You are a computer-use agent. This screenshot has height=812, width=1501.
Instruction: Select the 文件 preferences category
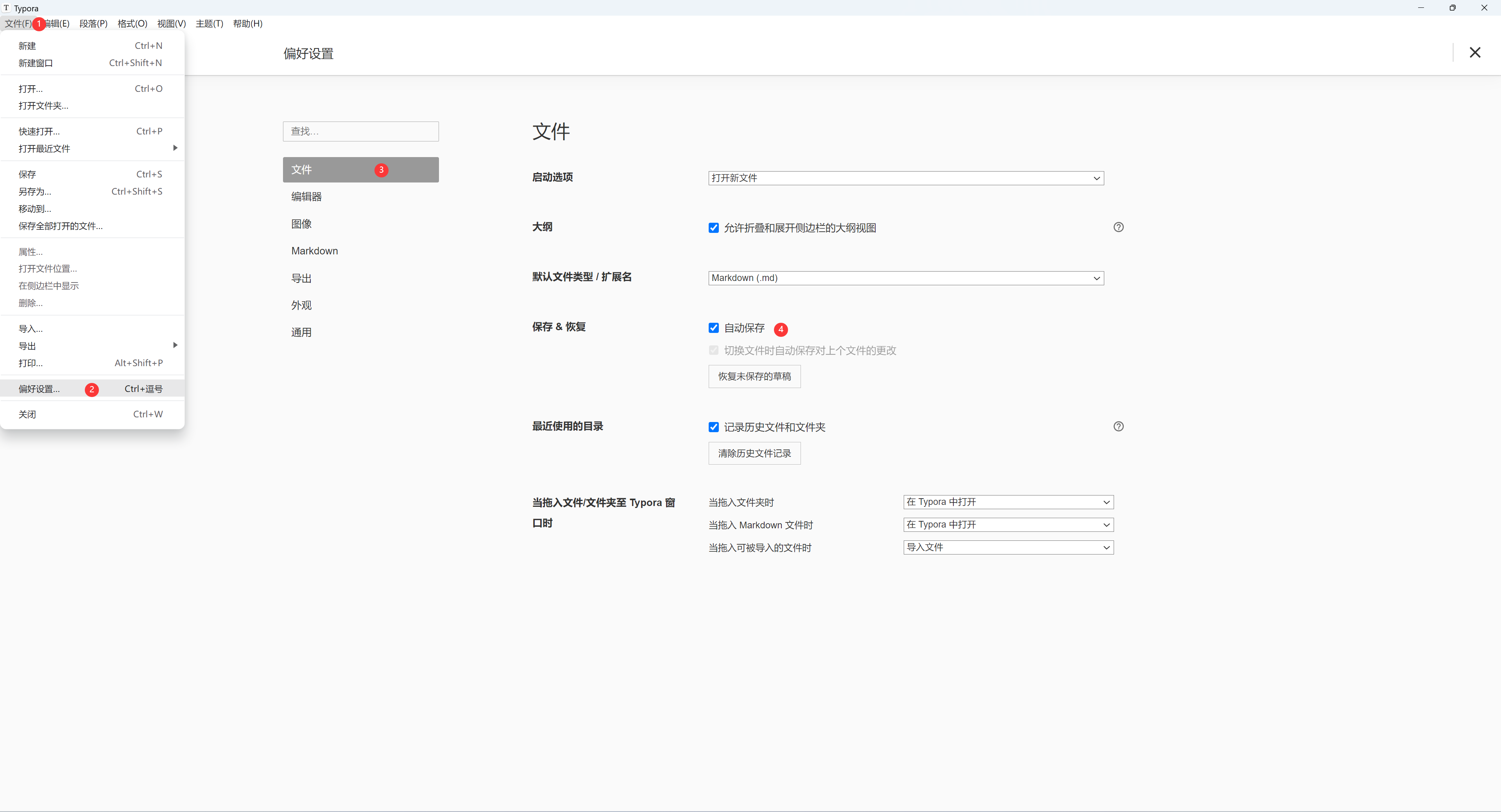coord(361,170)
